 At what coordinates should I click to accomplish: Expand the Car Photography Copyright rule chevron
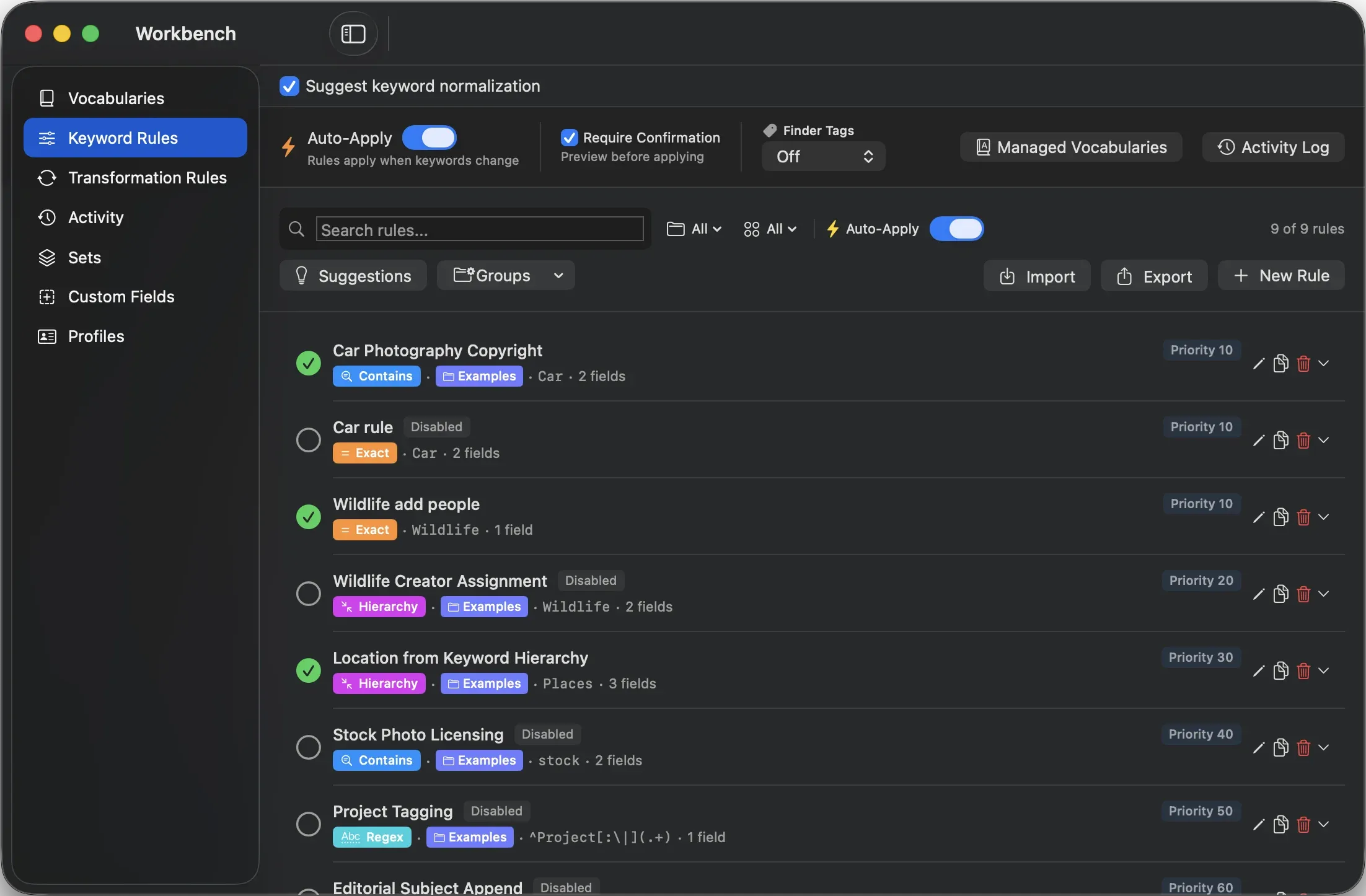pos(1324,363)
